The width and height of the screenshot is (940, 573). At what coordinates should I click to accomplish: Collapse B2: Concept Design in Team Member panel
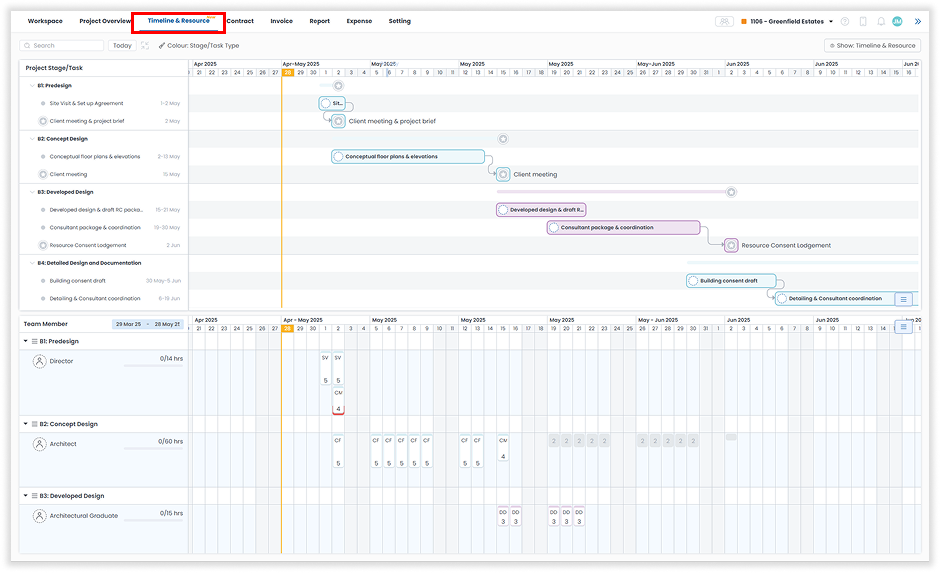[26, 424]
